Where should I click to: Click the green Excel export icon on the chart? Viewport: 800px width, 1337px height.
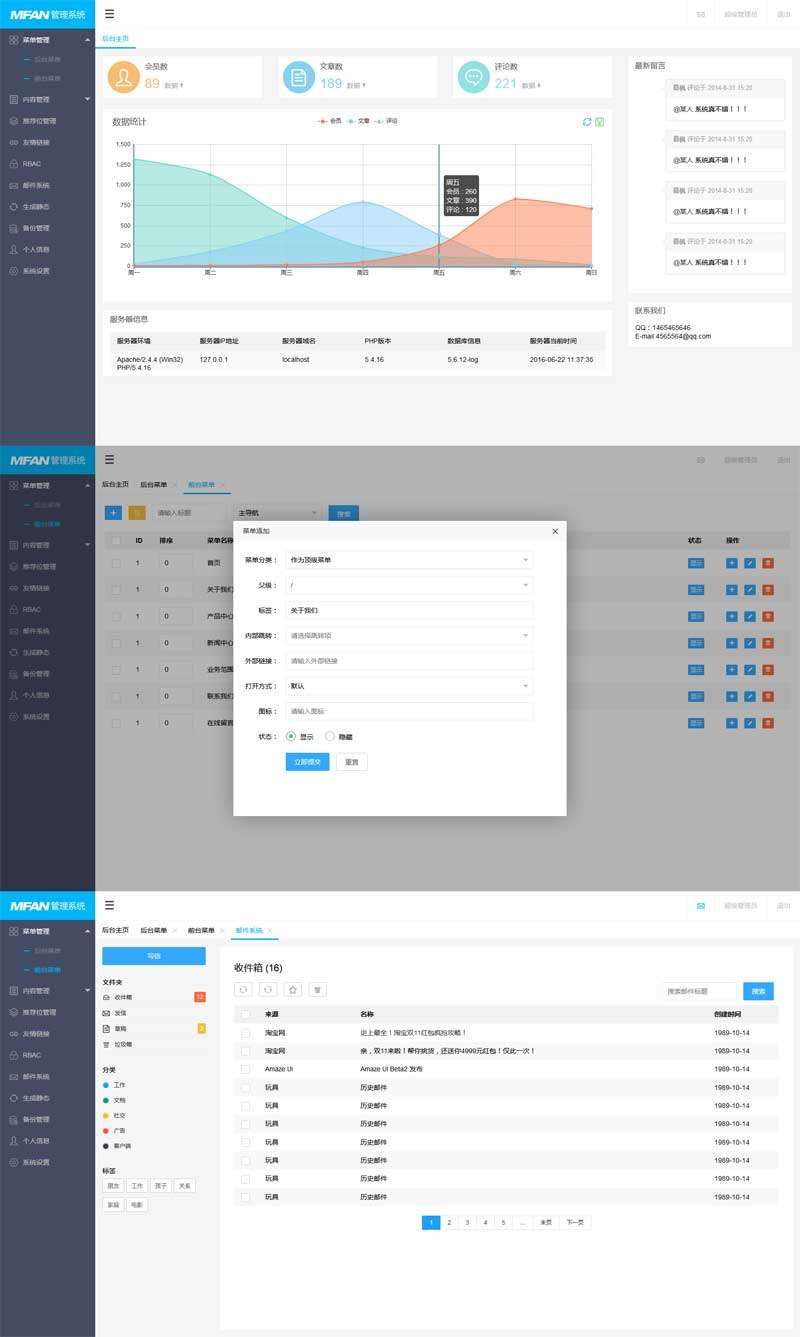[x=599, y=122]
